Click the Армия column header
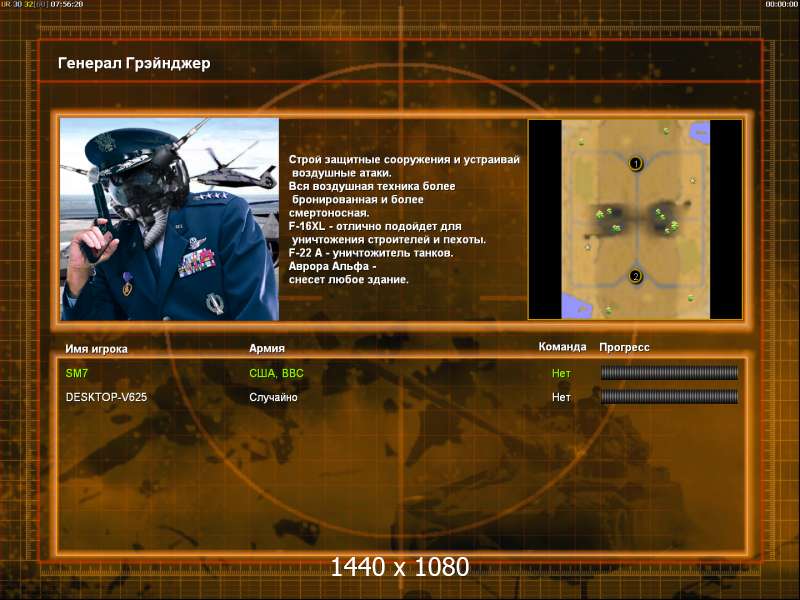 click(x=267, y=348)
